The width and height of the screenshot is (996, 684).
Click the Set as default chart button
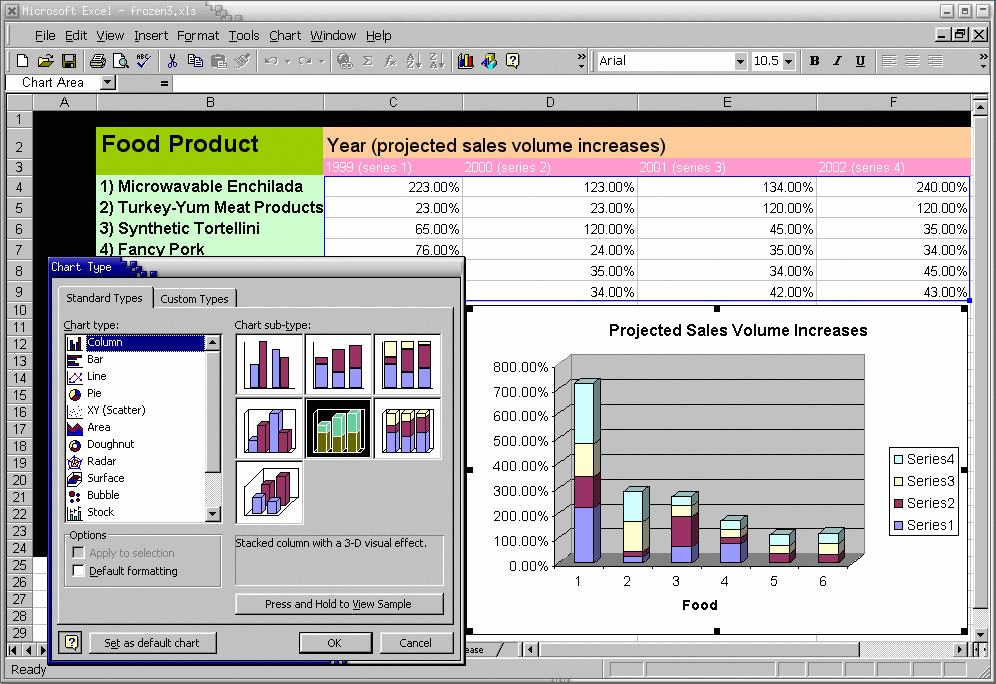(x=152, y=642)
